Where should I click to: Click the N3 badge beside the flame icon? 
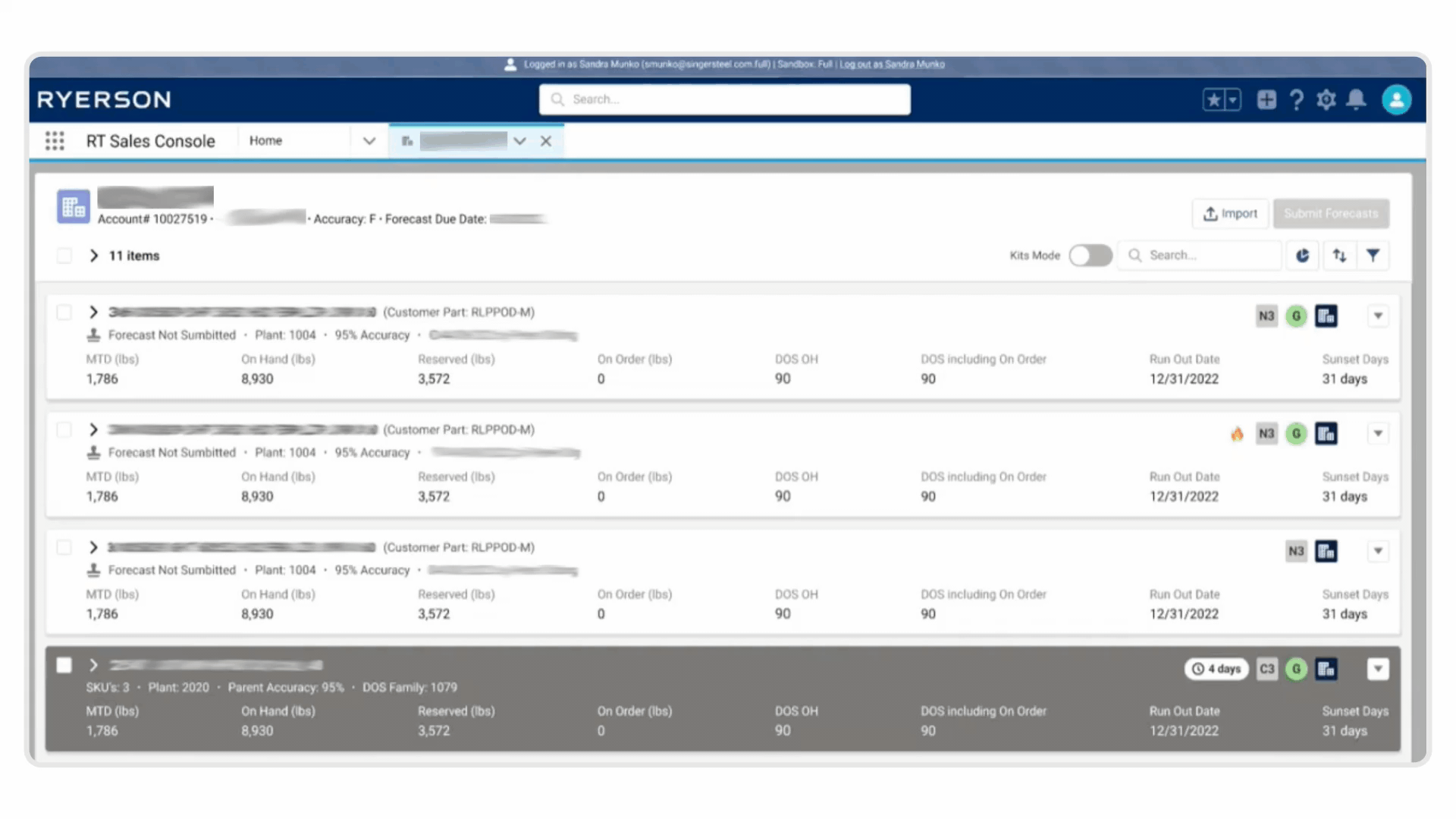(1266, 434)
